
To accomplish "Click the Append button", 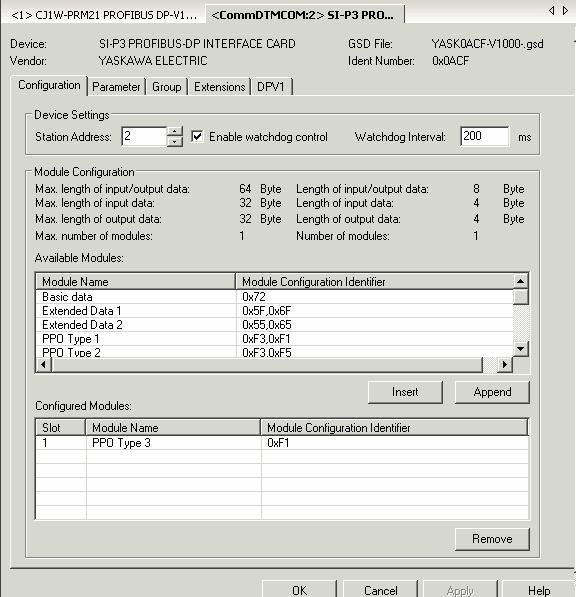I will [492, 392].
